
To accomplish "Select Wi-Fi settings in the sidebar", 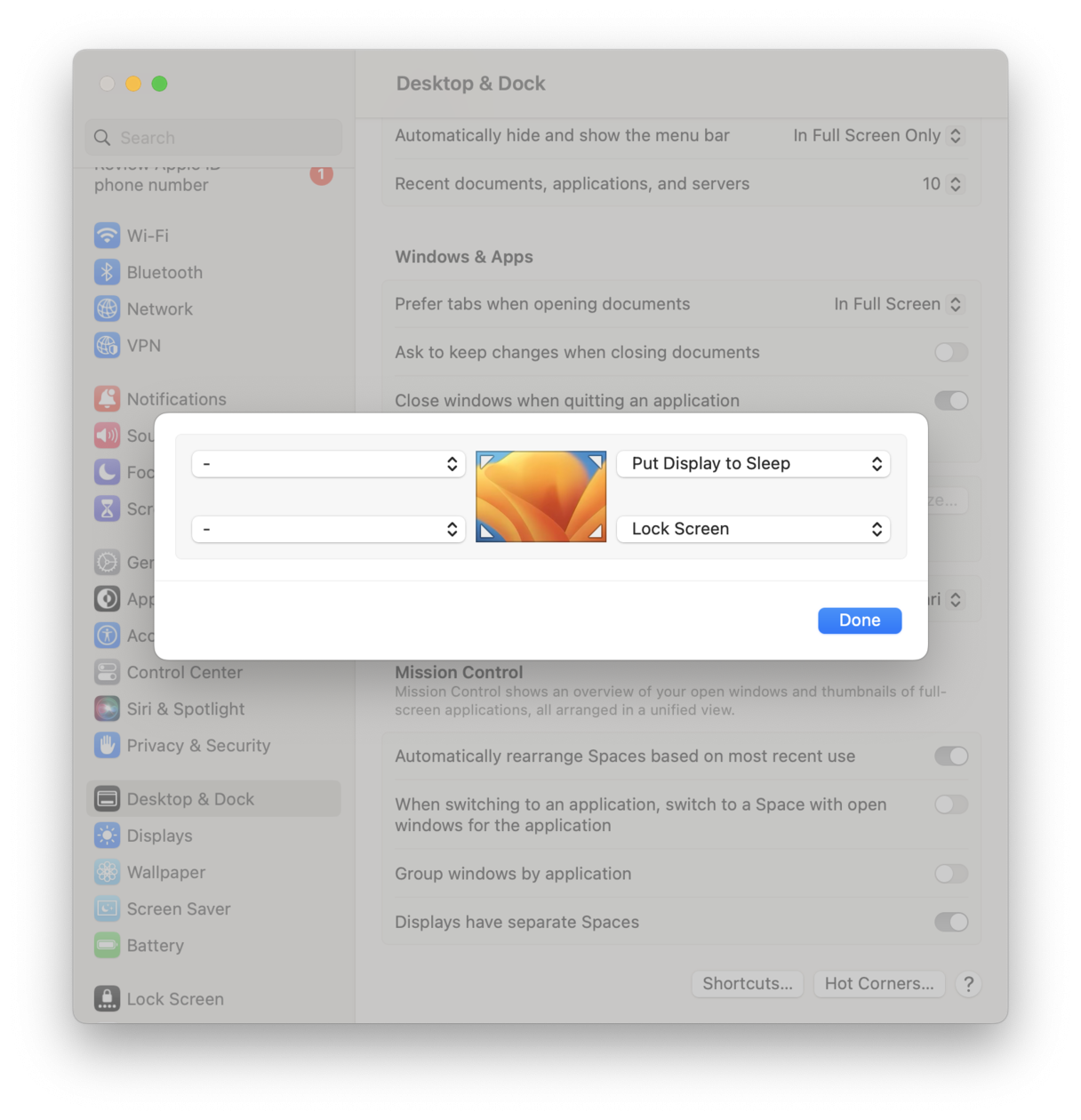I will 148,236.
